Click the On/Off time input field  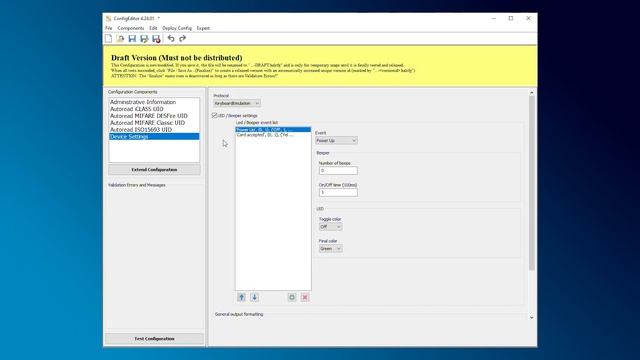coord(338,192)
